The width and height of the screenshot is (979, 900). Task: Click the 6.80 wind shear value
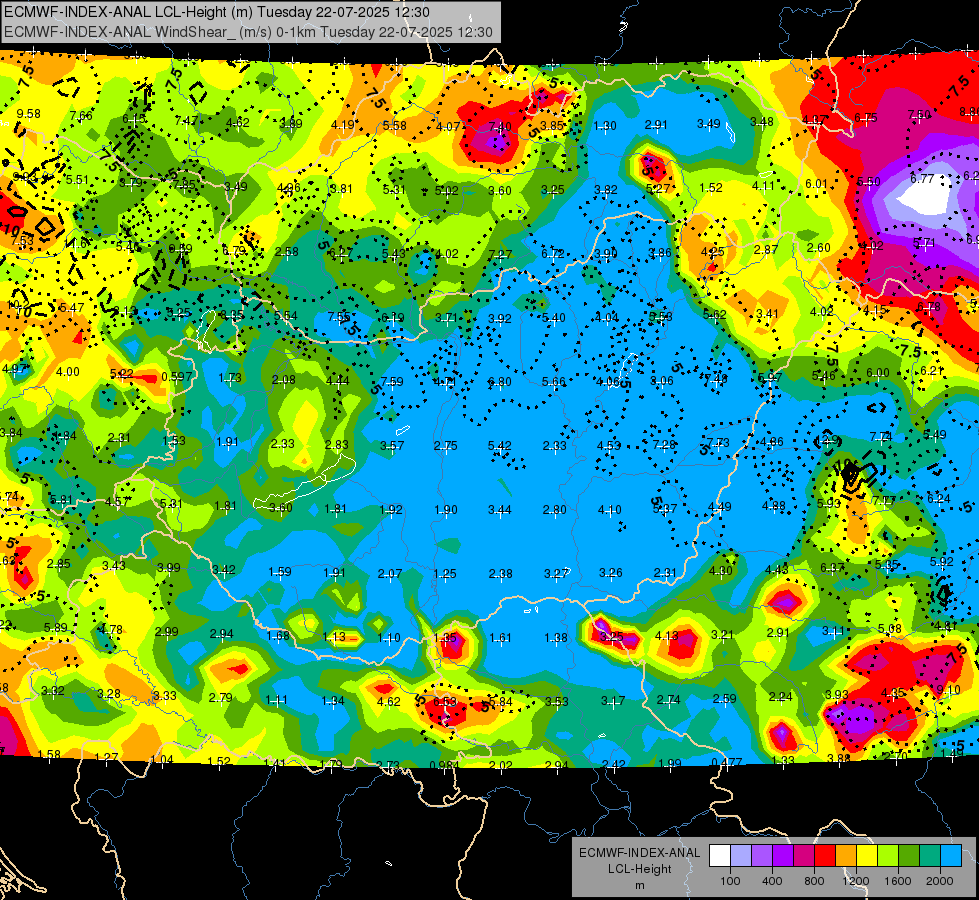[499, 382]
